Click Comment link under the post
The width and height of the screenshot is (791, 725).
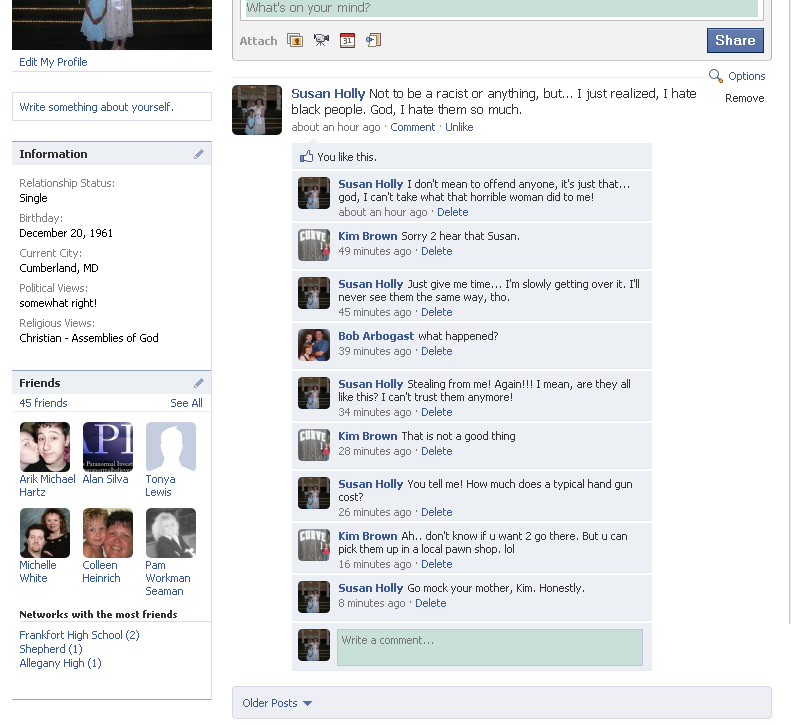coord(413,127)
